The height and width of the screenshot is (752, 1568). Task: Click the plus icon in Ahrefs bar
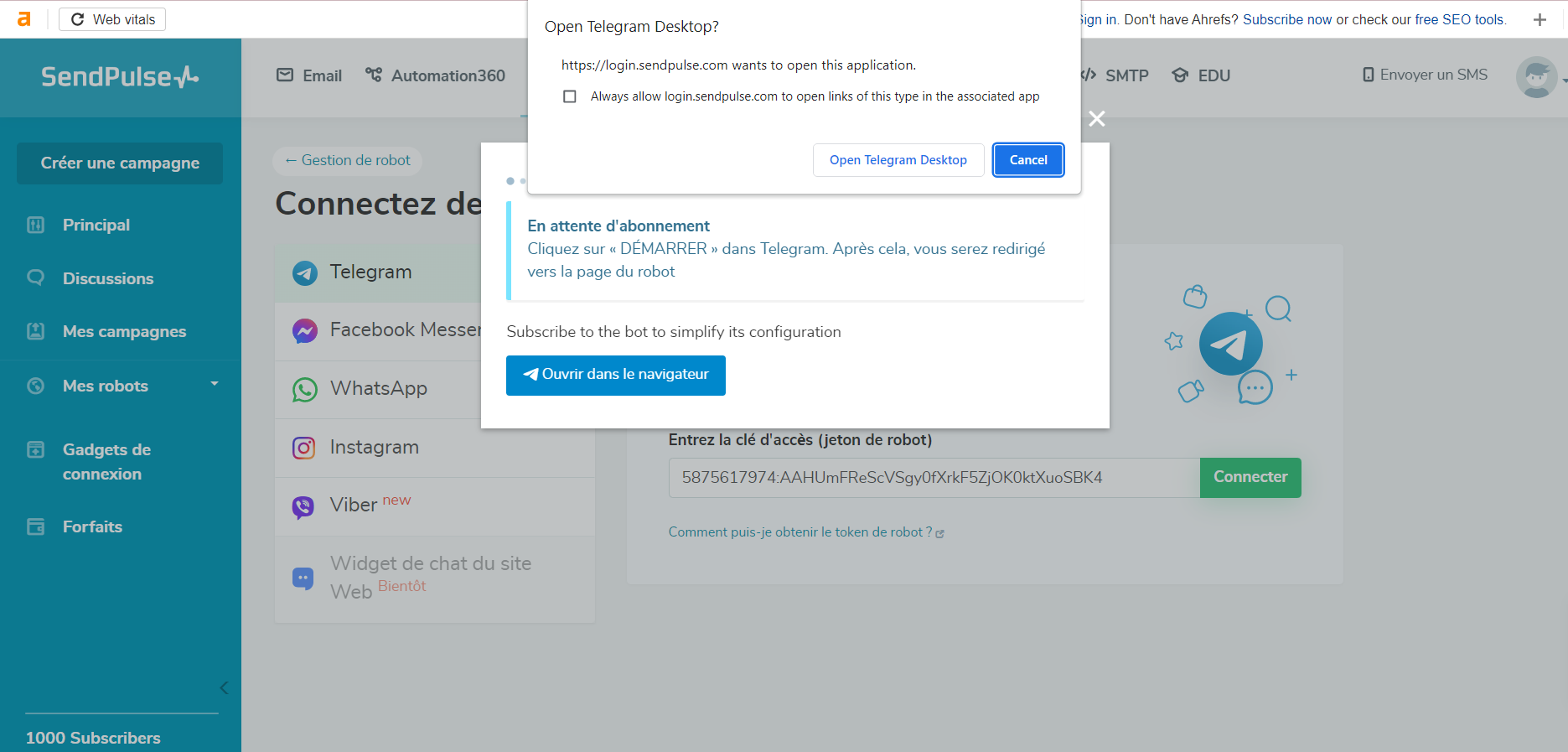click(1540, 19)
